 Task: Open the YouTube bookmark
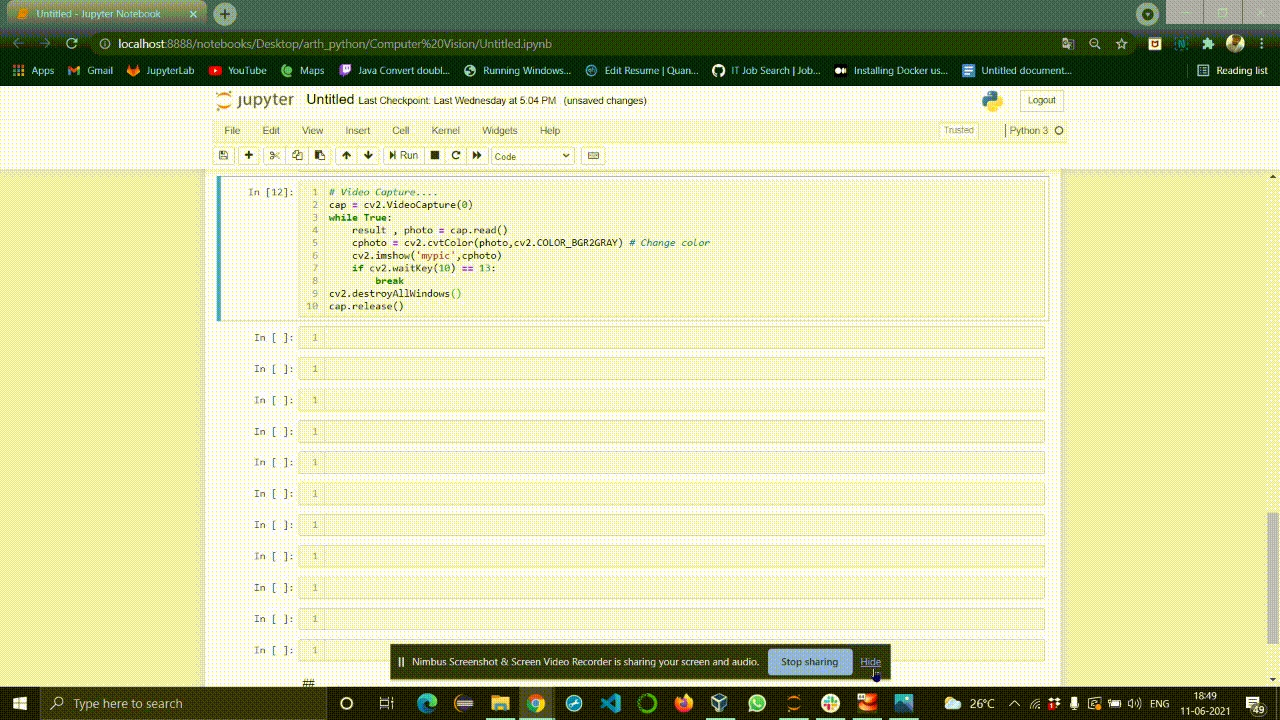coord(237,71)
